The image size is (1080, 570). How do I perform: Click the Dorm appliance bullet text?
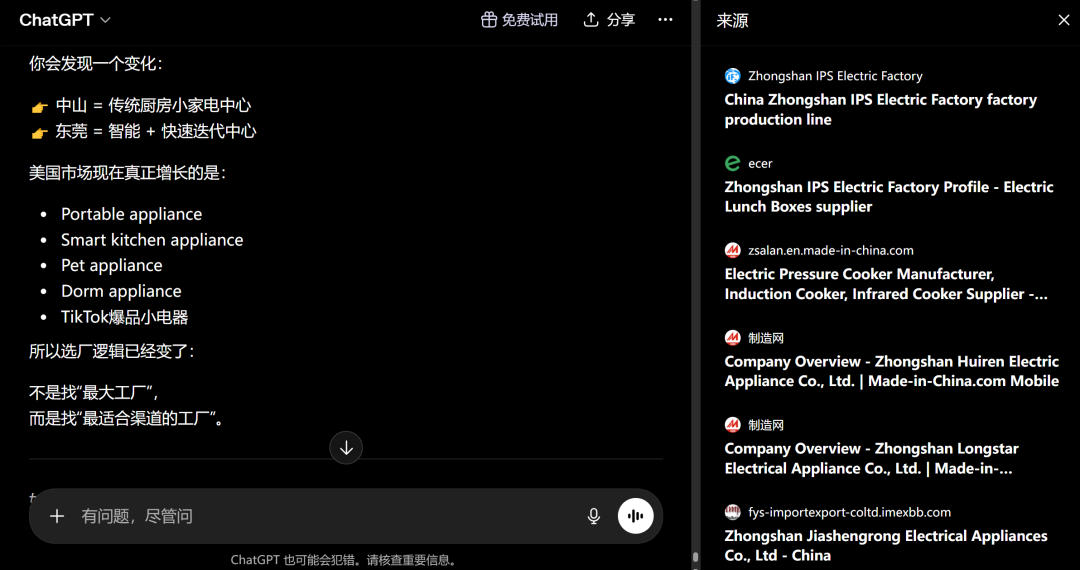click(x=121, y=291)
